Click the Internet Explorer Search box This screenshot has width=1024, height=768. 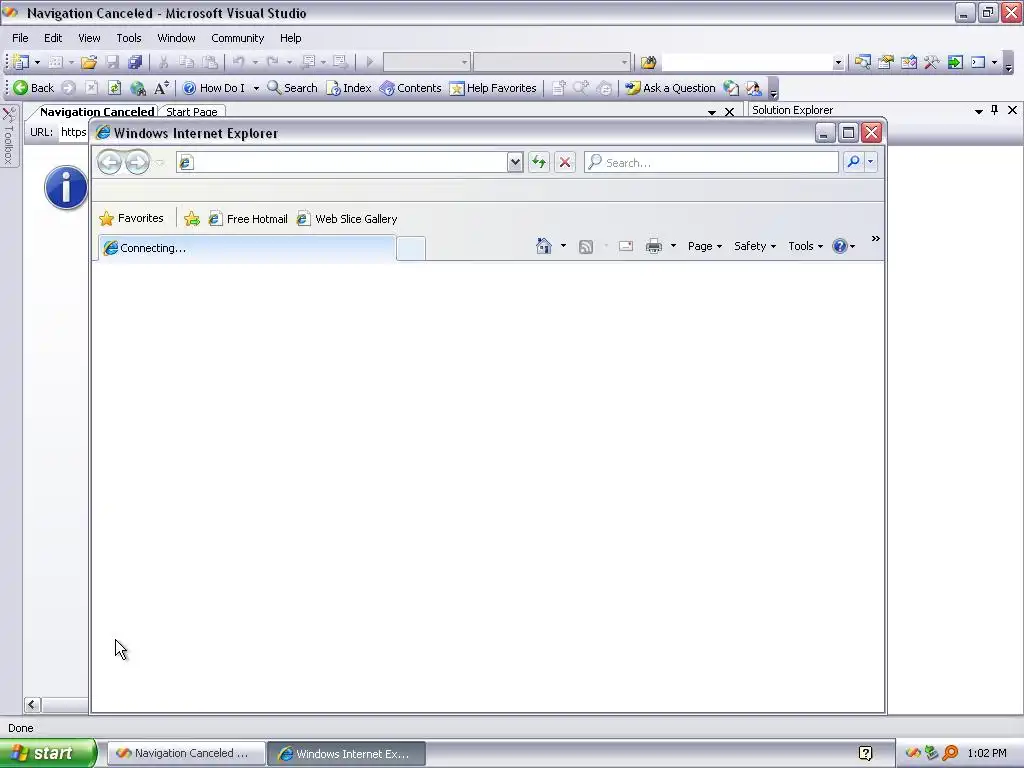point(711,163)
